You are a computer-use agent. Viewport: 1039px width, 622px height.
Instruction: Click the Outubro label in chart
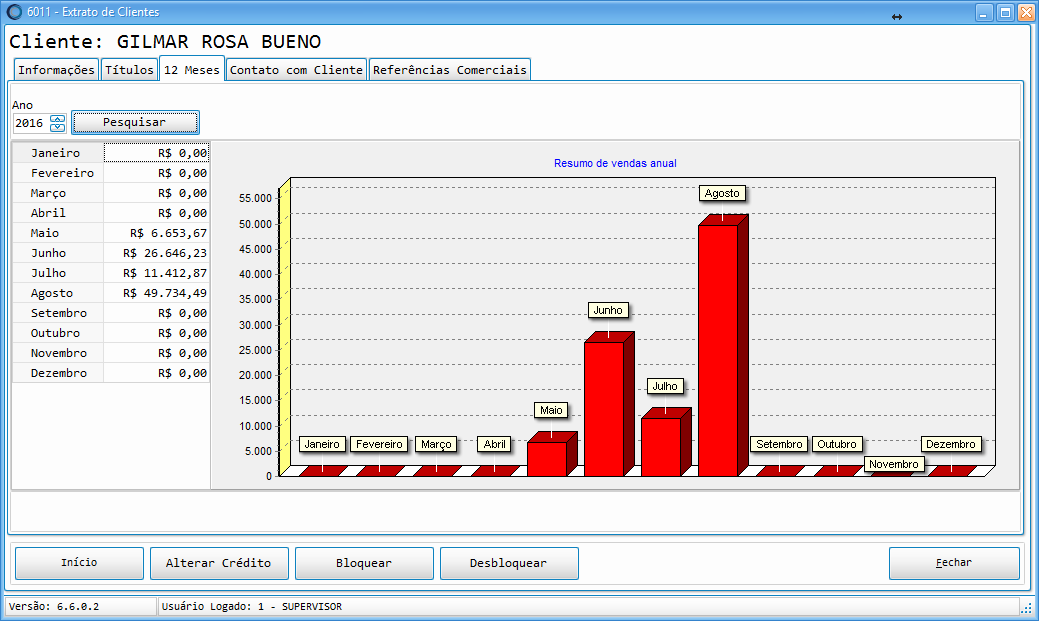coord(837,444)
